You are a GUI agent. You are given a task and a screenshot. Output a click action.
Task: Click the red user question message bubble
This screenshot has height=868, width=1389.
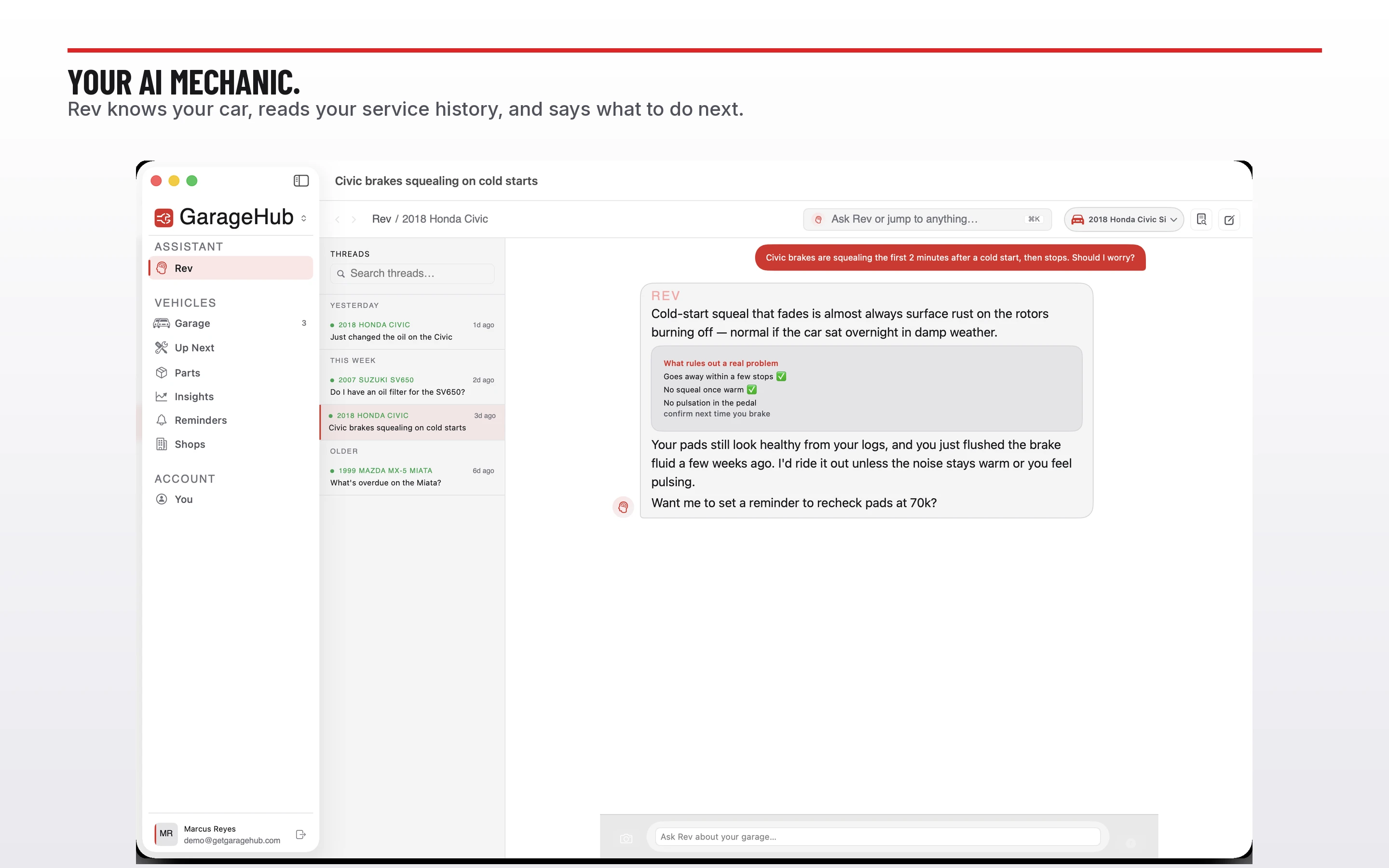[x=950, y=257]
